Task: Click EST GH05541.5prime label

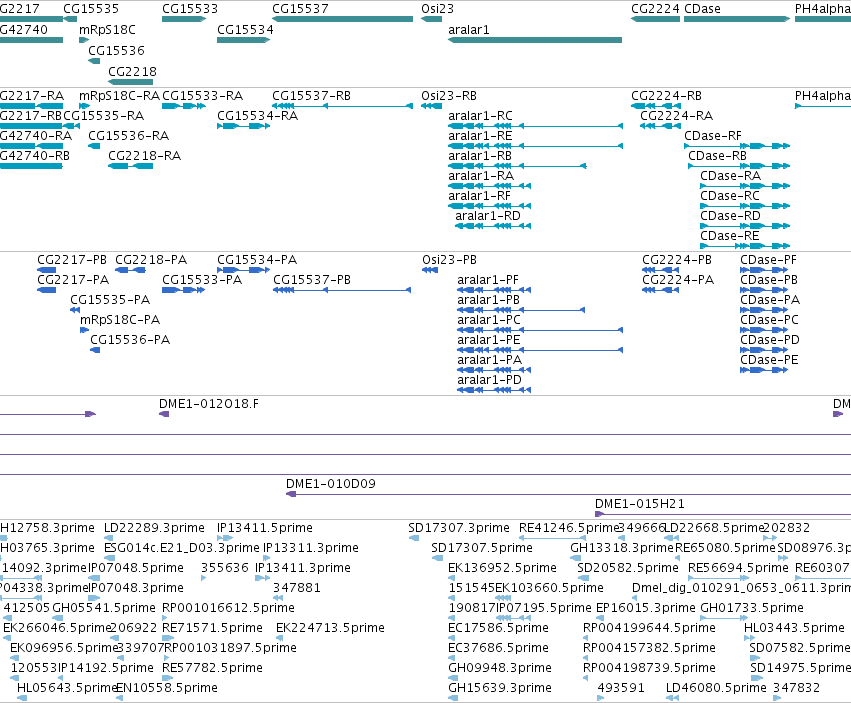Action: pyautogui.click(x=104, y=608)
